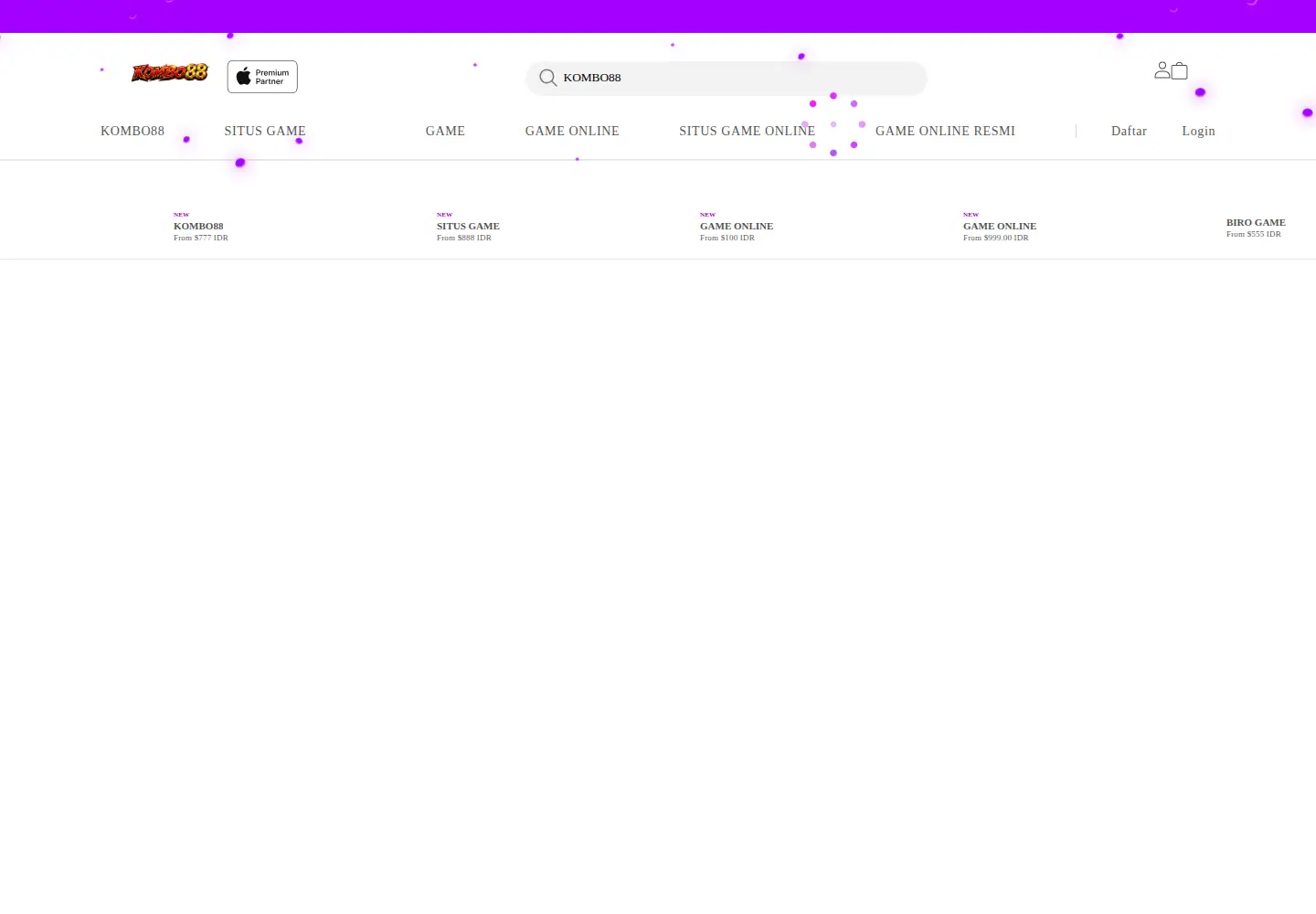Select the BIRO GAME product card

[1256, 228]
